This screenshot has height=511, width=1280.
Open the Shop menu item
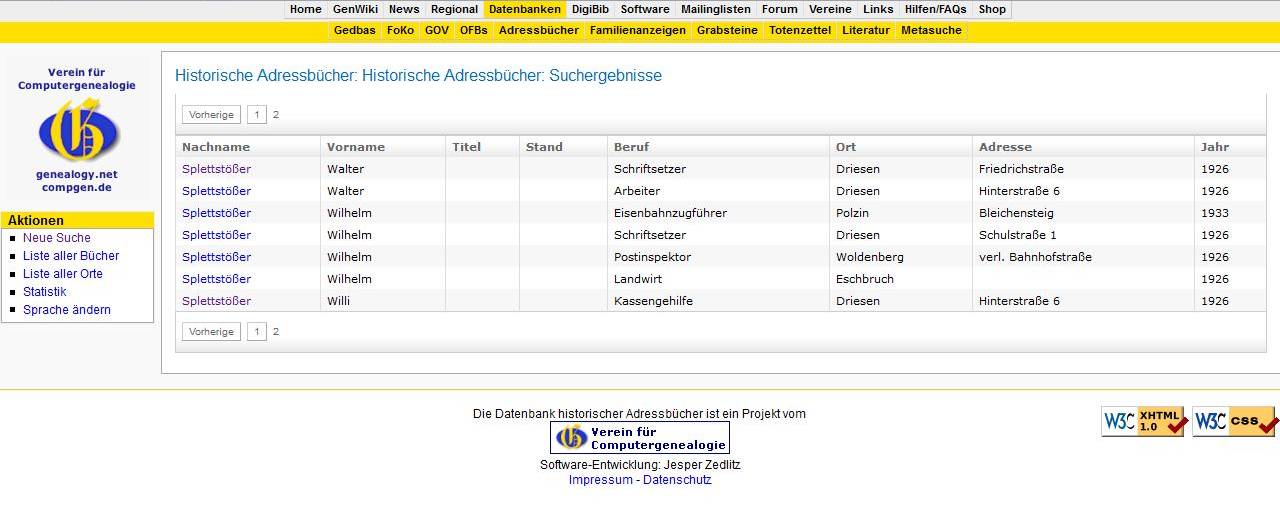[x=992, y=9]
